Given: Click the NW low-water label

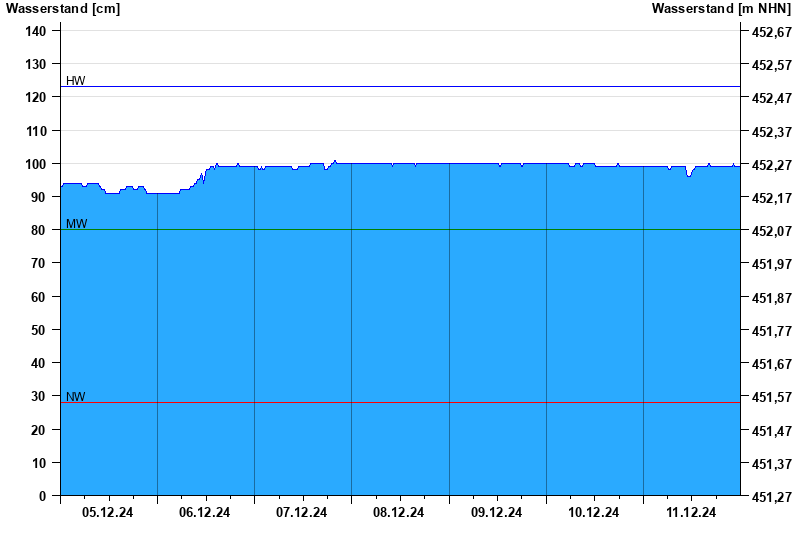Looking at the screenshot, I should 76,396.
